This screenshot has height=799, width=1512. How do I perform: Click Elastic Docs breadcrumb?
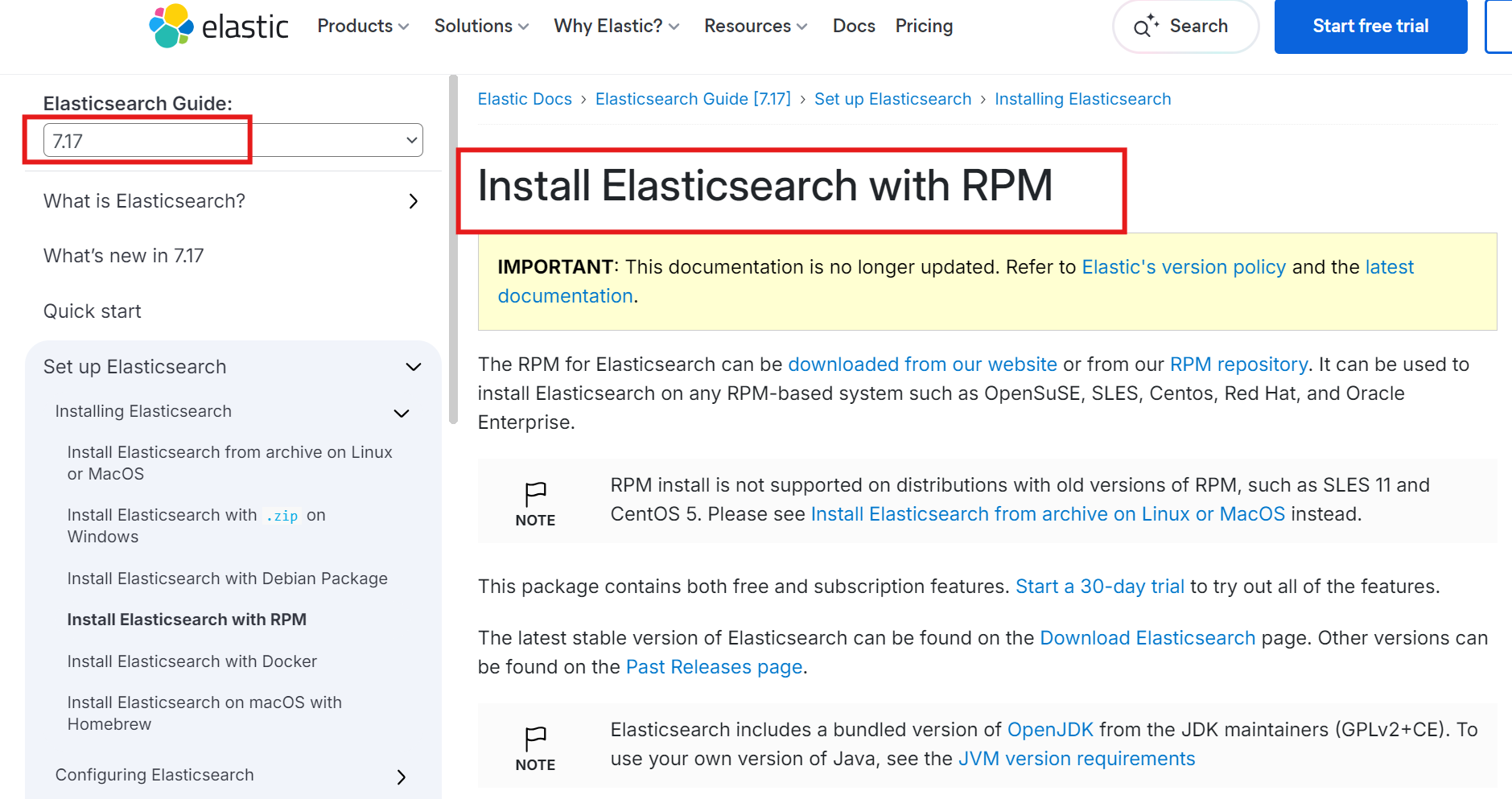[x=525, y=99]
